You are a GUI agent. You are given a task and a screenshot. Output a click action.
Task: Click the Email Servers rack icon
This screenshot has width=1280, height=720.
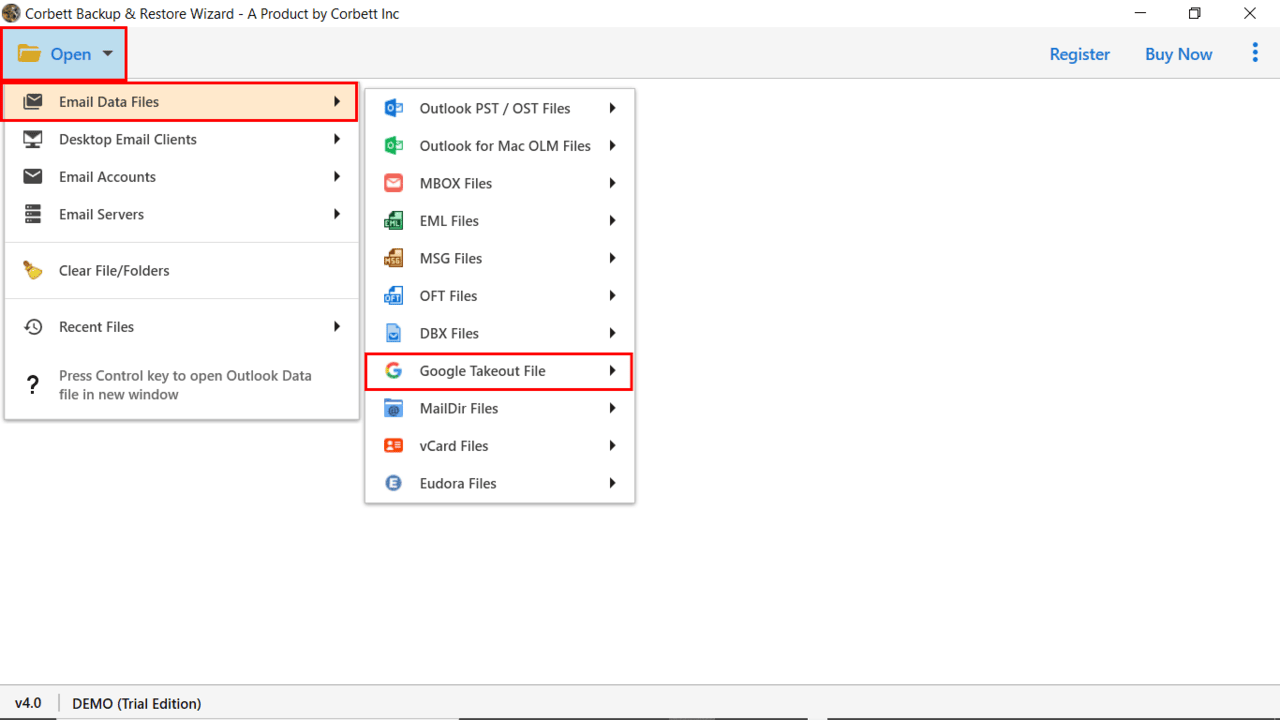point(33,214)
